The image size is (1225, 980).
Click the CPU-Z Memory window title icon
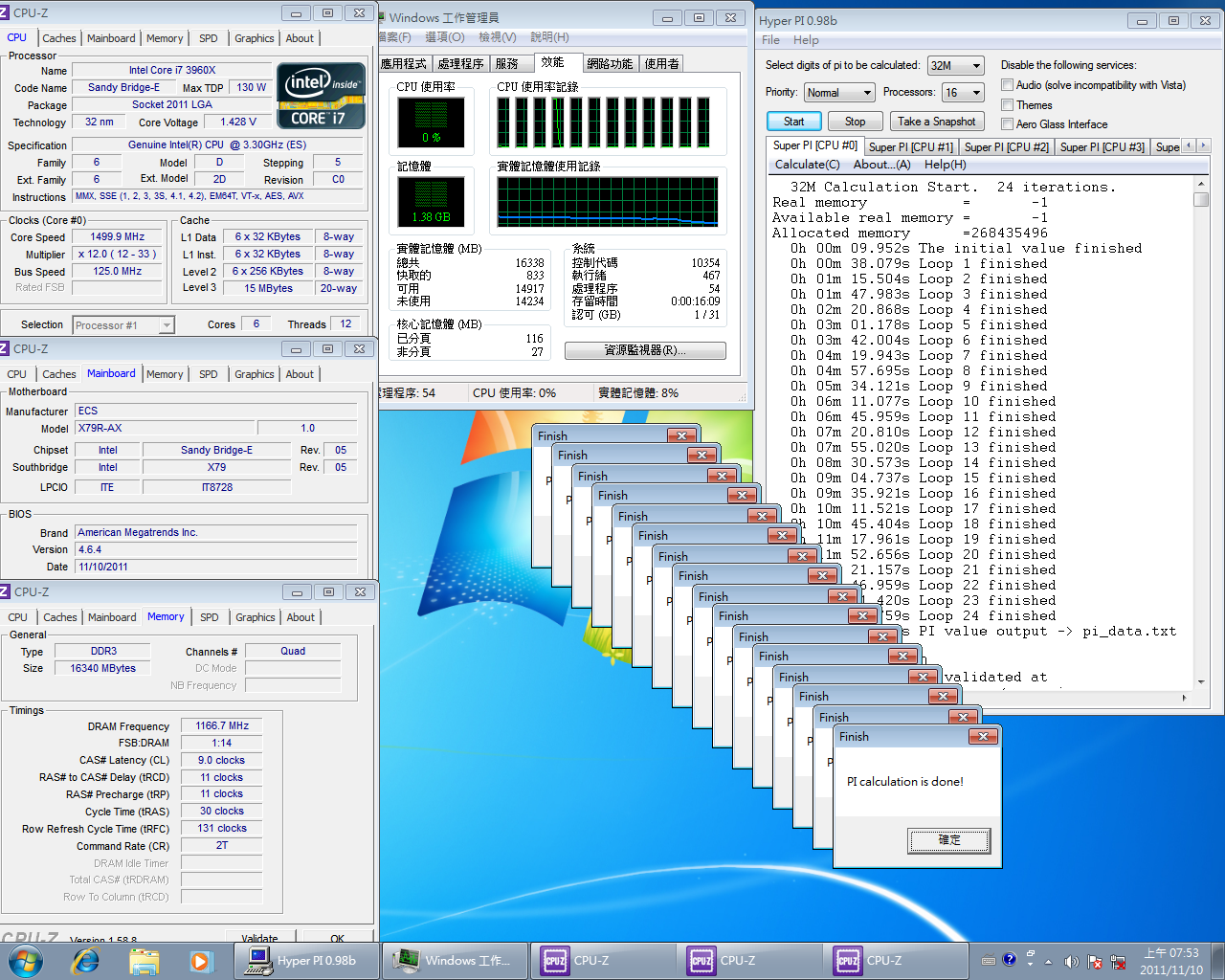pos(5,591)
